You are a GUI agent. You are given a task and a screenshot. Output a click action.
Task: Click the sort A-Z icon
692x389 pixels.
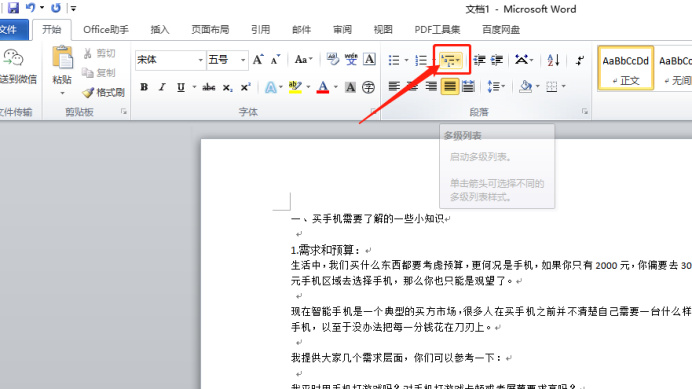[553, 60]
